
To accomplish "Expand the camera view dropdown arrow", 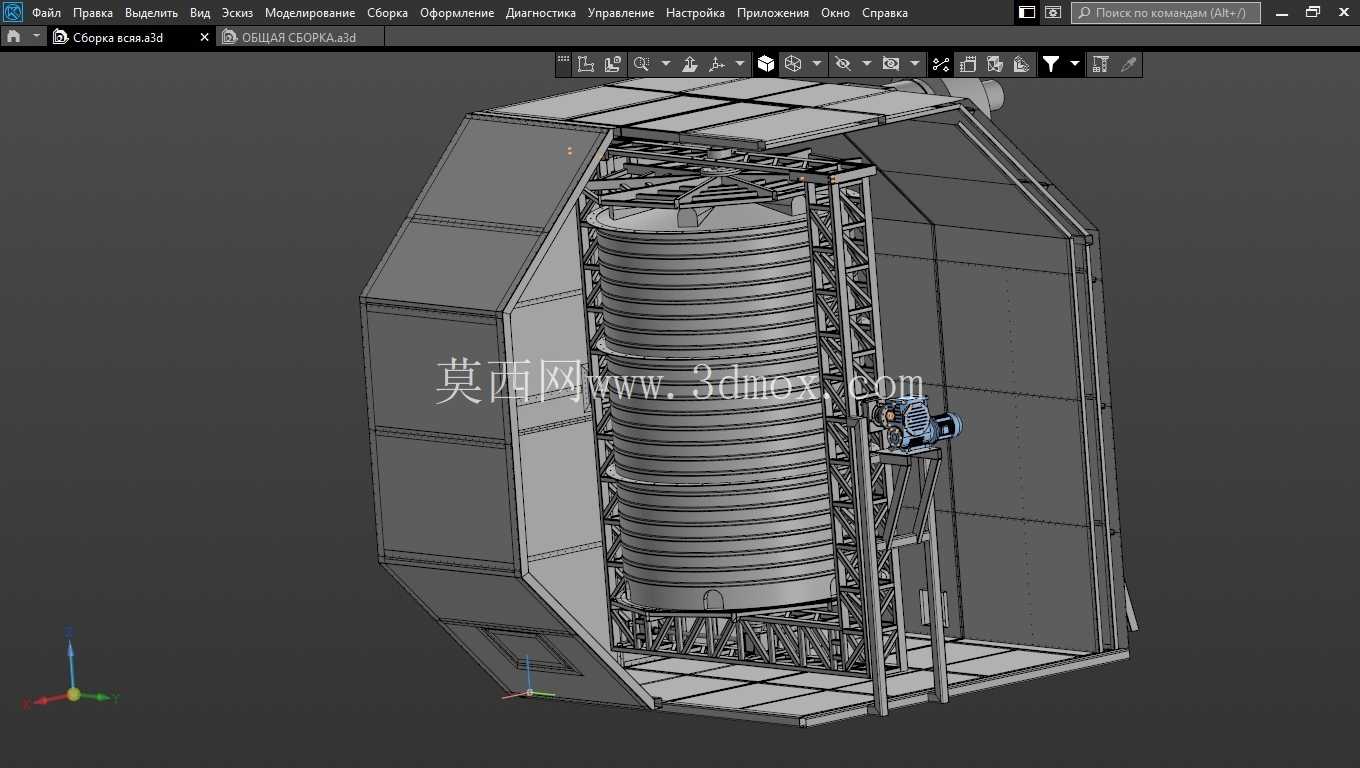I will point(914,64).
